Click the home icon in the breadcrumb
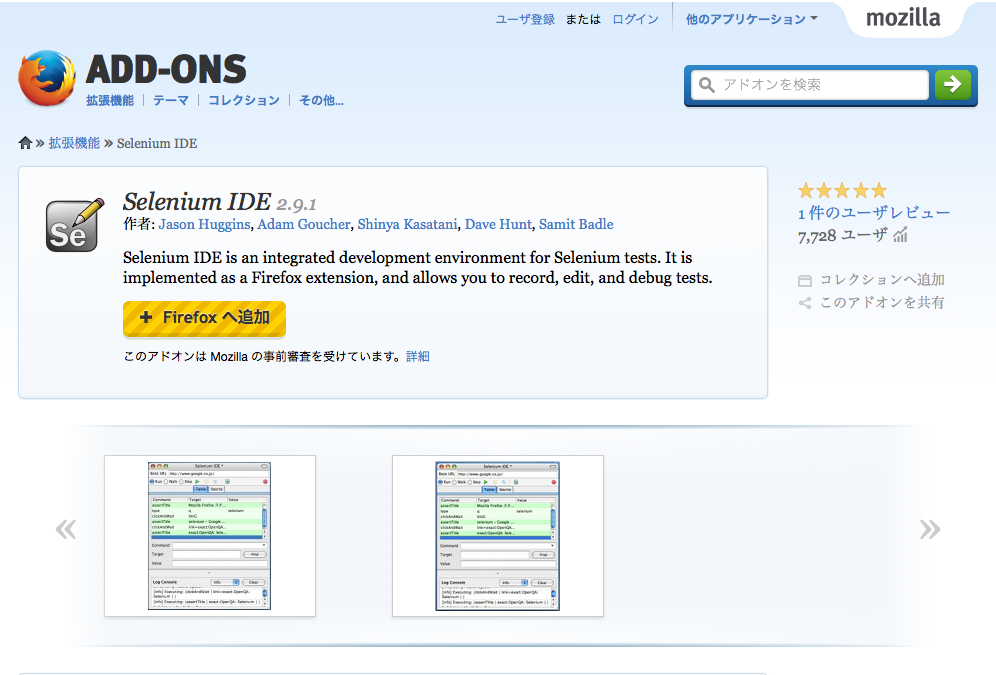The height and width of the screenshot is (675, 996). [24, 142]
